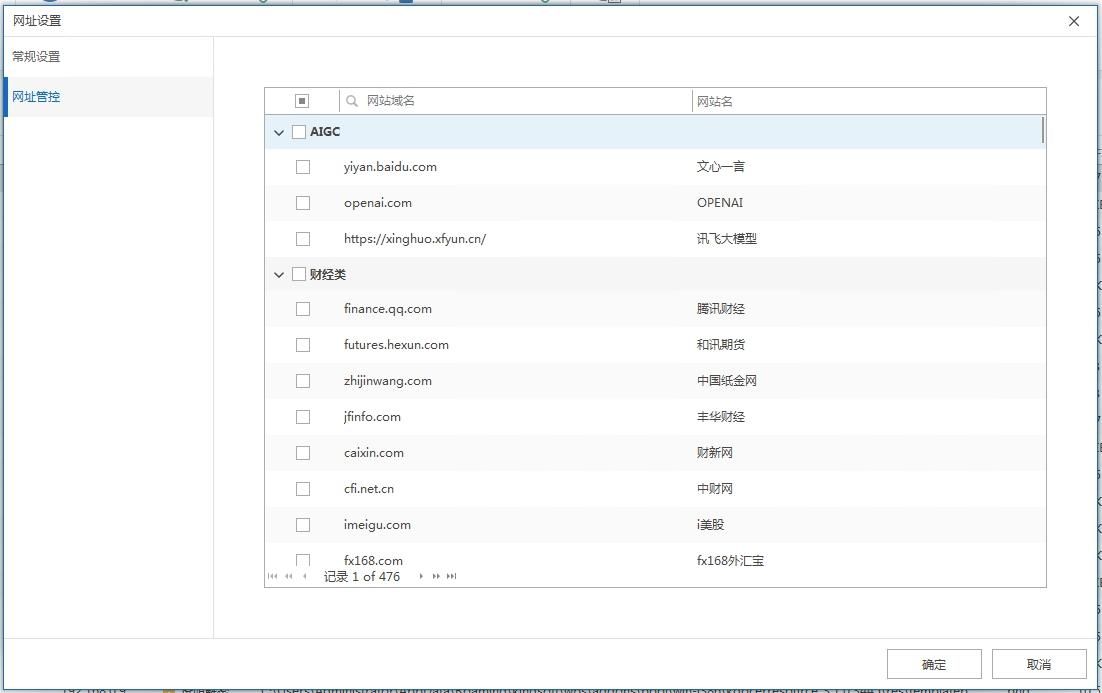Click the fx168外汇宝 site name
This screenshot has height=693, width=1102.
tap(730, 561)
